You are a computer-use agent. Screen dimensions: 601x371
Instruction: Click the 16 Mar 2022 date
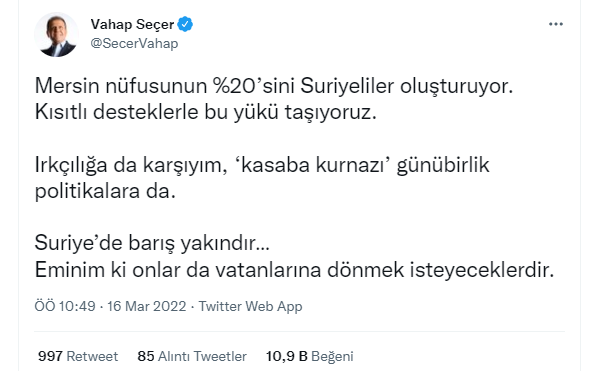coord(146,306)
